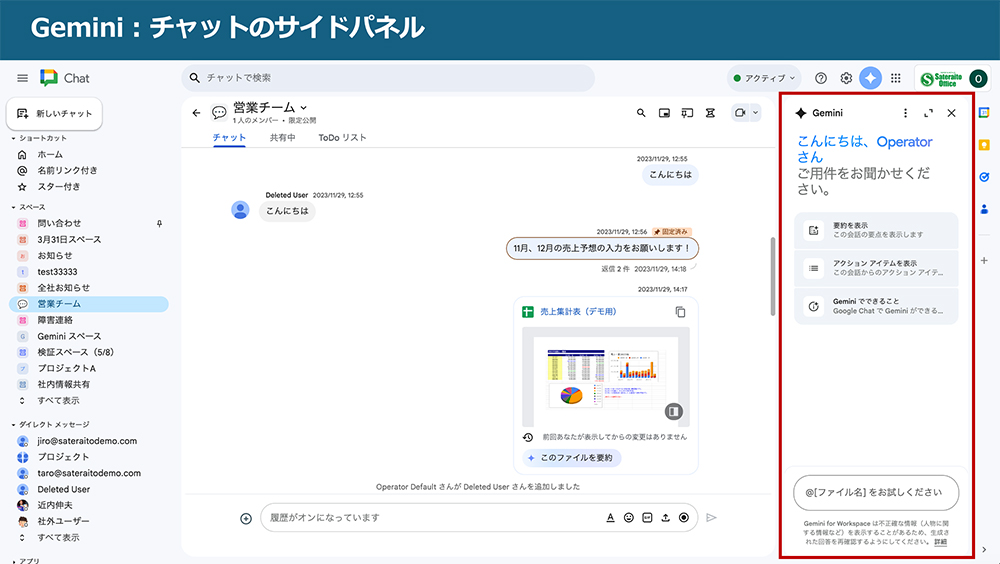Open Google Calendar from the side rail

click(984, 113)
